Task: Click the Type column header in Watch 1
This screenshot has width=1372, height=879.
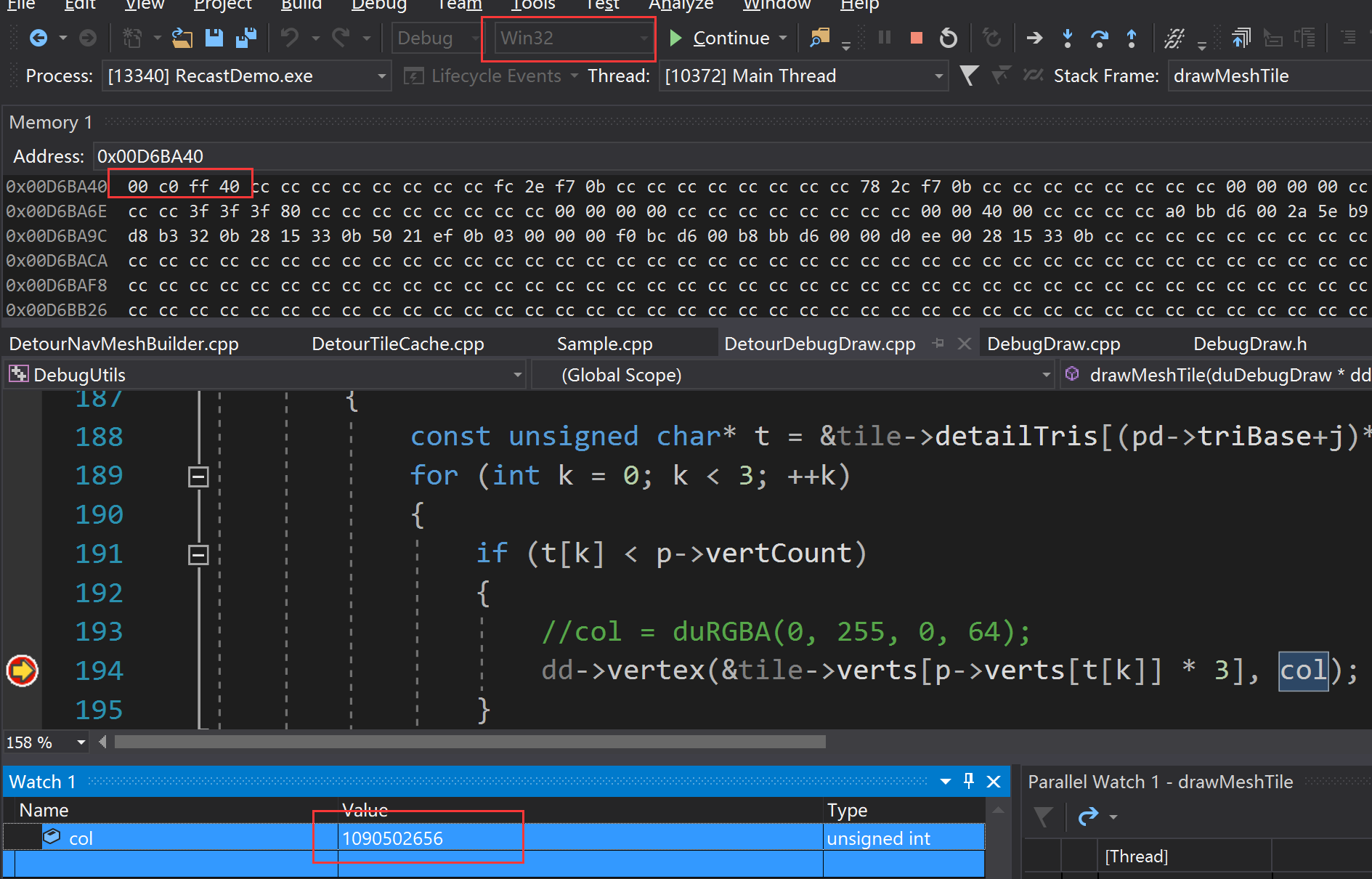Action: [904, 810]
